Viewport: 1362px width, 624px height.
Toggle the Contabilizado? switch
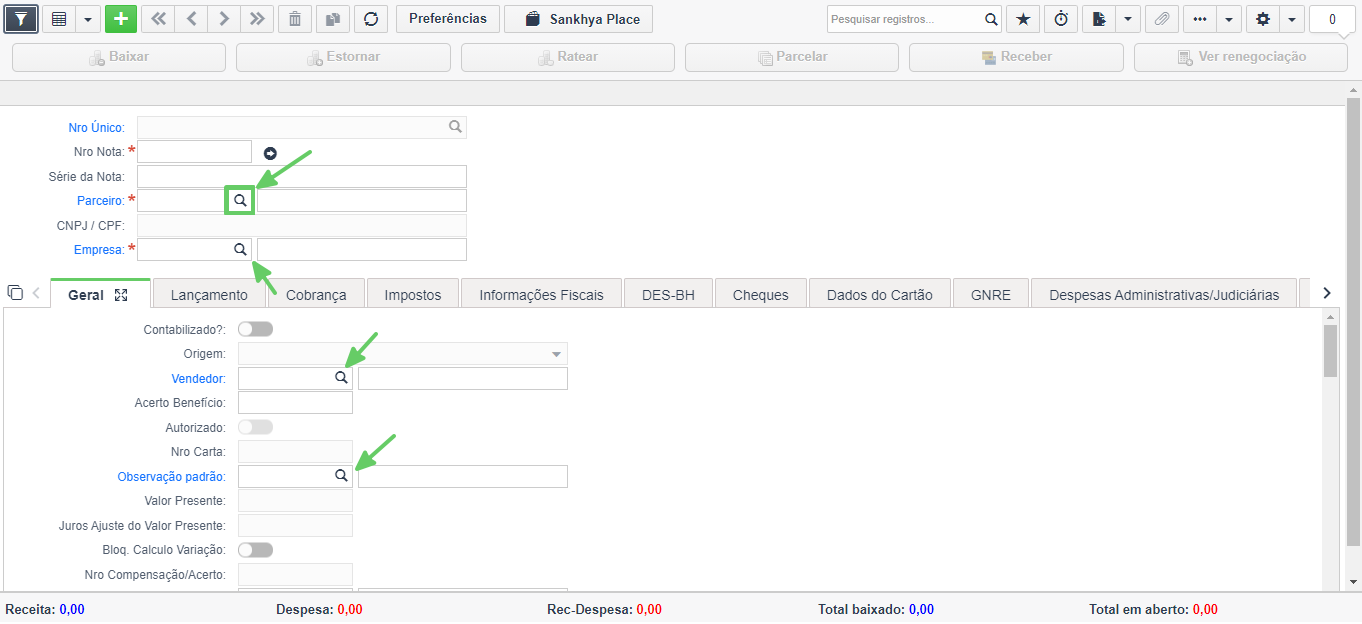tap(255, 329)
